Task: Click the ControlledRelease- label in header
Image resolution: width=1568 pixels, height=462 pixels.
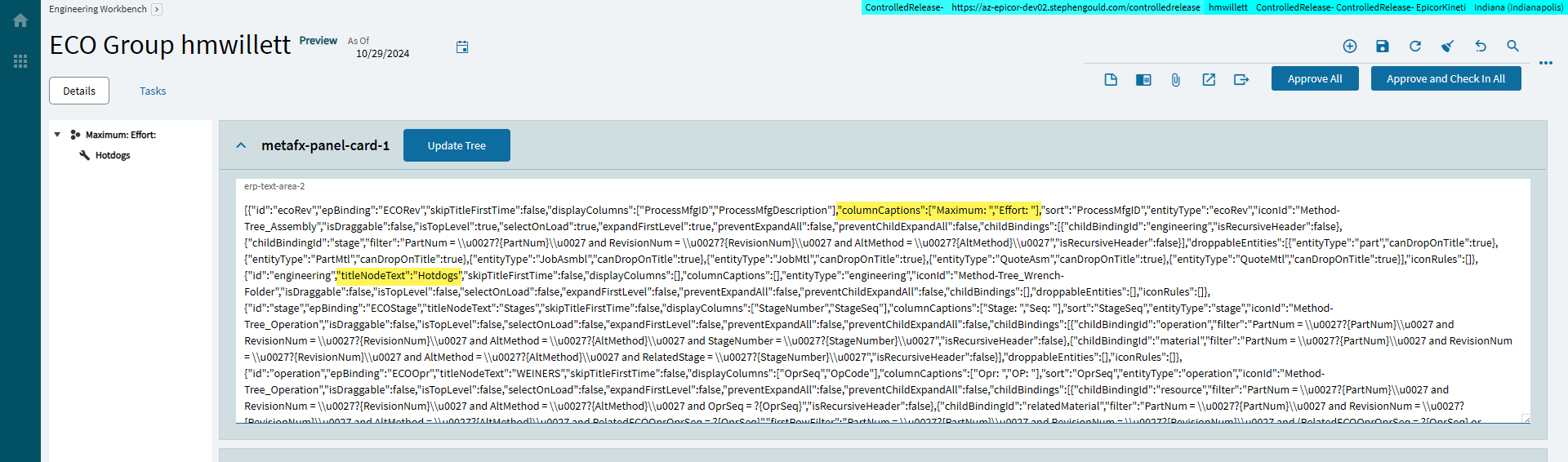Action: click(904, 7)
